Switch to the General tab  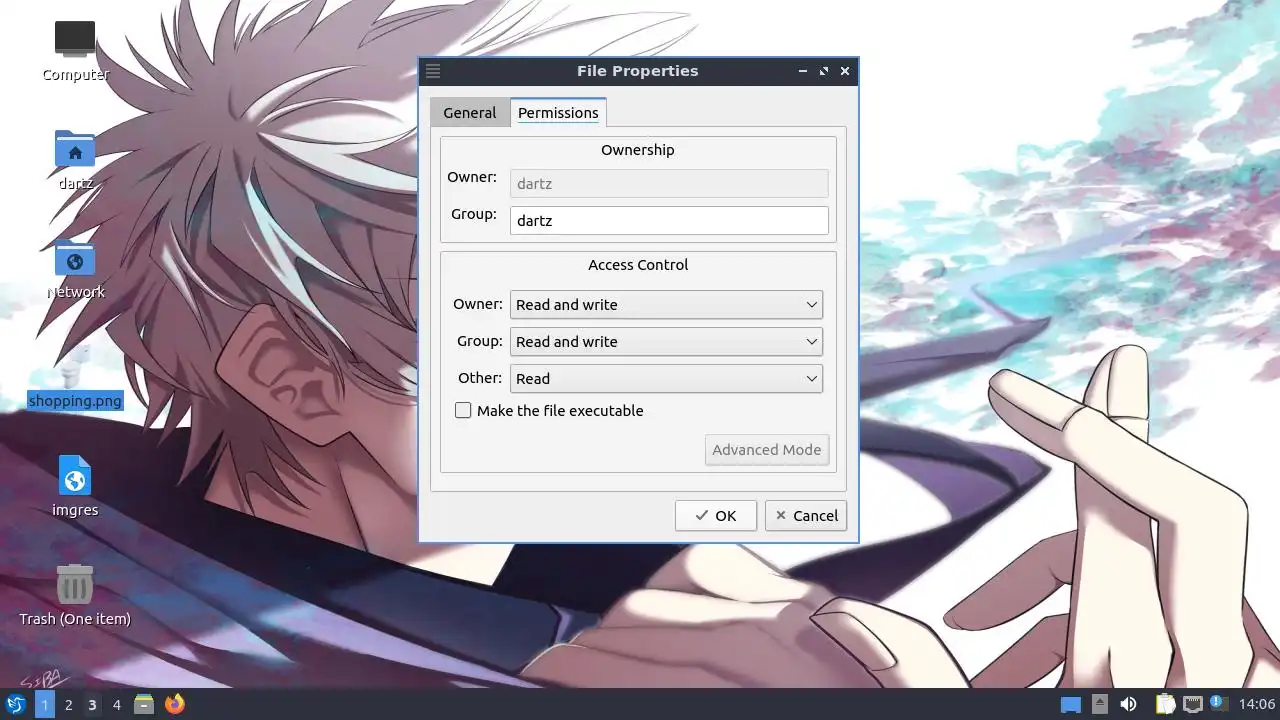(470, 113)
